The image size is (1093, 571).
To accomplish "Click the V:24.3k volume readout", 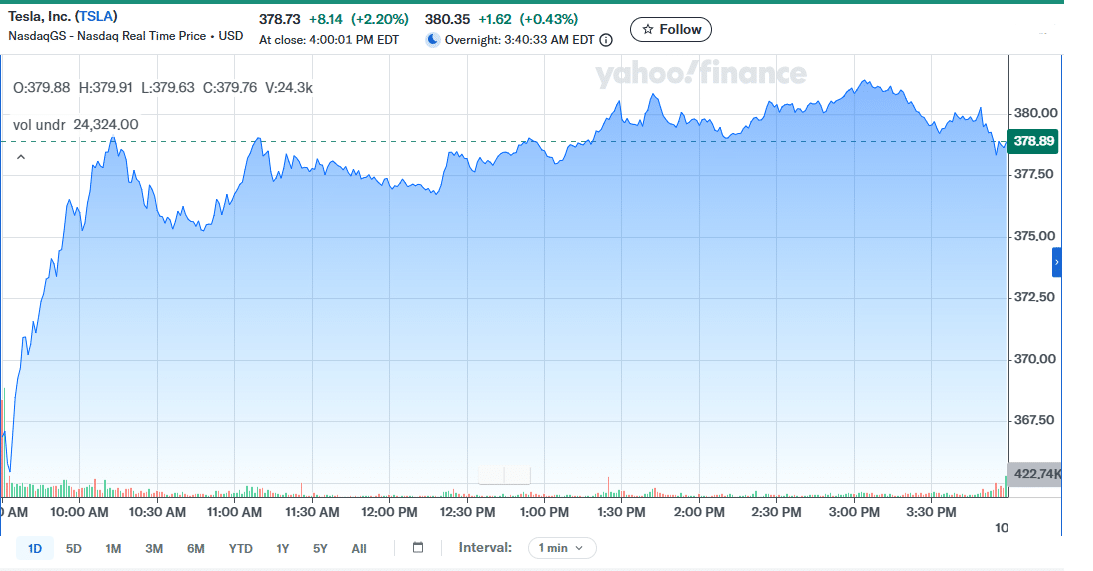I will point(289,88).
